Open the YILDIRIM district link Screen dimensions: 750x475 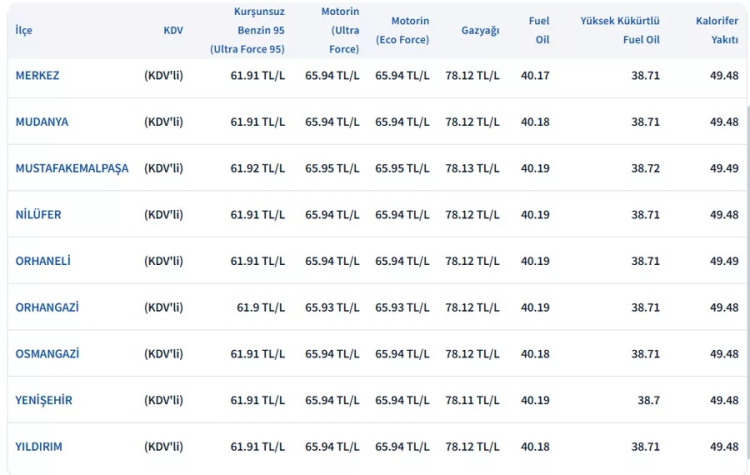point(39,447)
